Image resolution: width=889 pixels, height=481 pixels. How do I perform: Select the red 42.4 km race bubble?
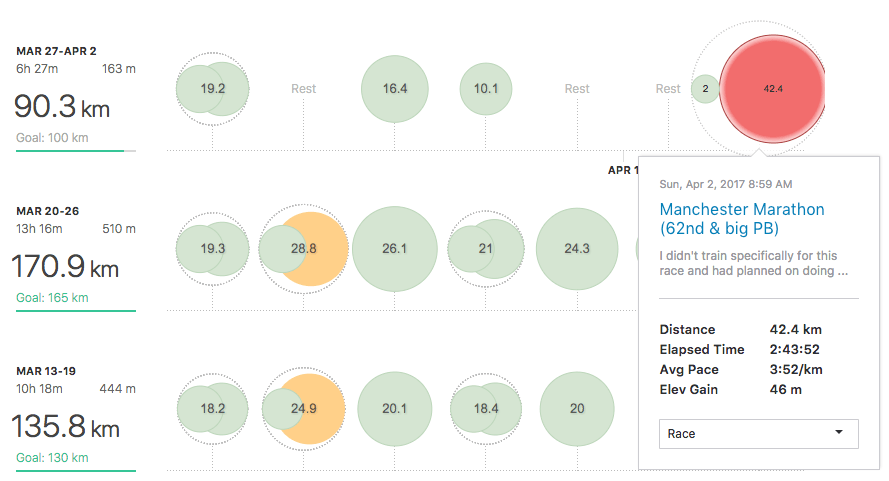pyautogui.click(x=772, y=89)
